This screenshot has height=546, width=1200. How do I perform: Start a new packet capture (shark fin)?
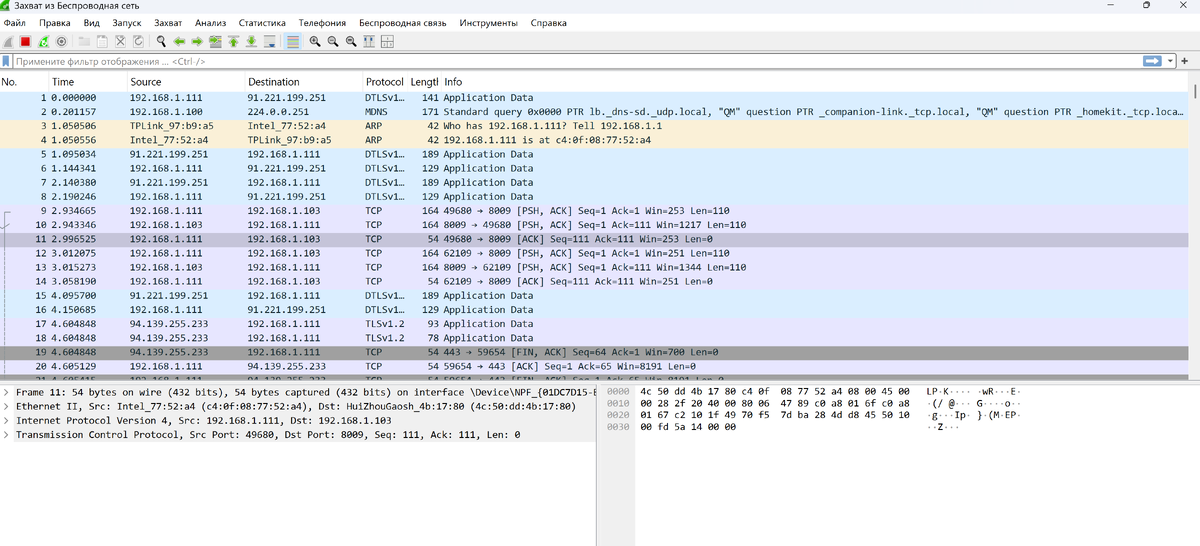pyautogui.click(x=8, y=42)
